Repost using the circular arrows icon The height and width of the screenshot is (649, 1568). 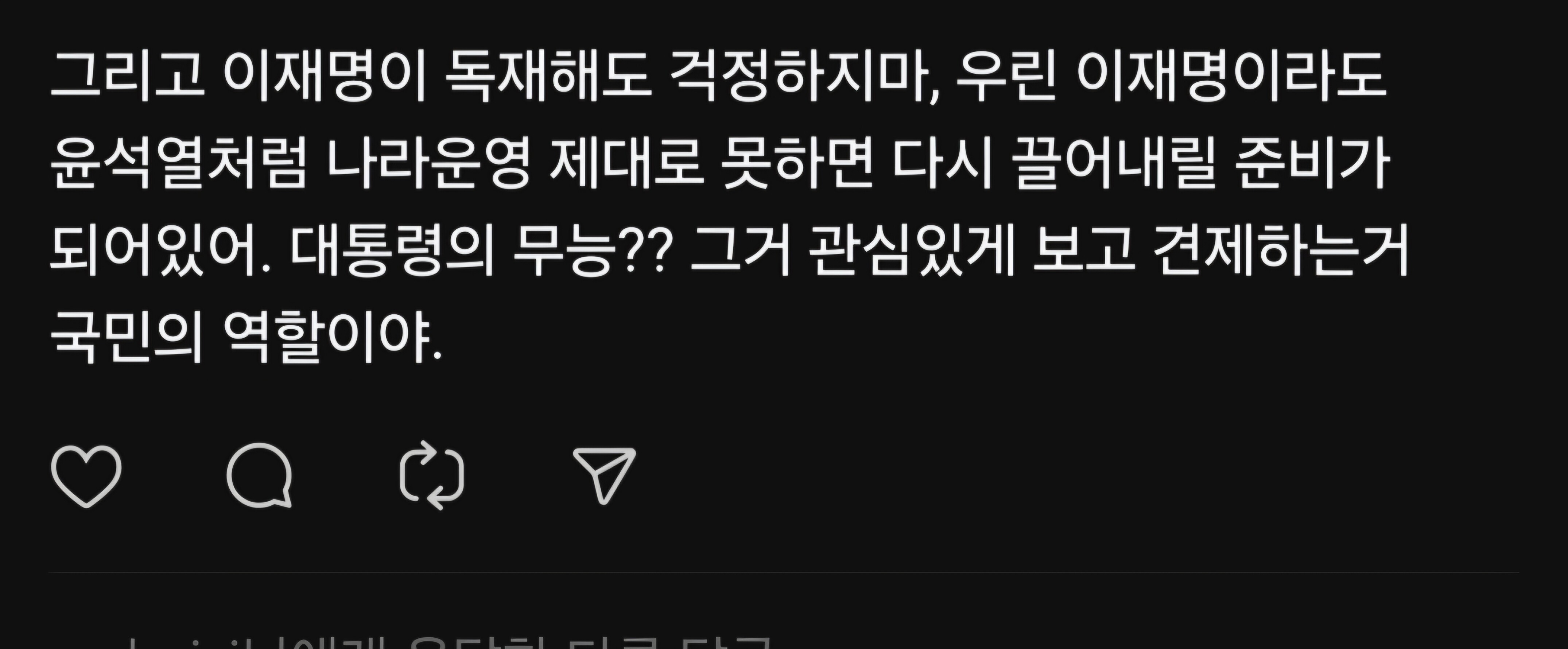pos(432,475)
